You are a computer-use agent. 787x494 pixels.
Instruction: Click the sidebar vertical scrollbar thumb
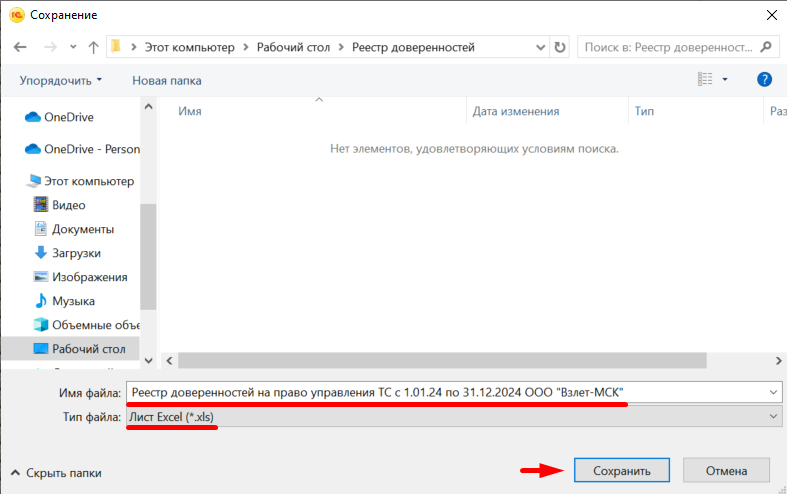[x=149, y=257]
